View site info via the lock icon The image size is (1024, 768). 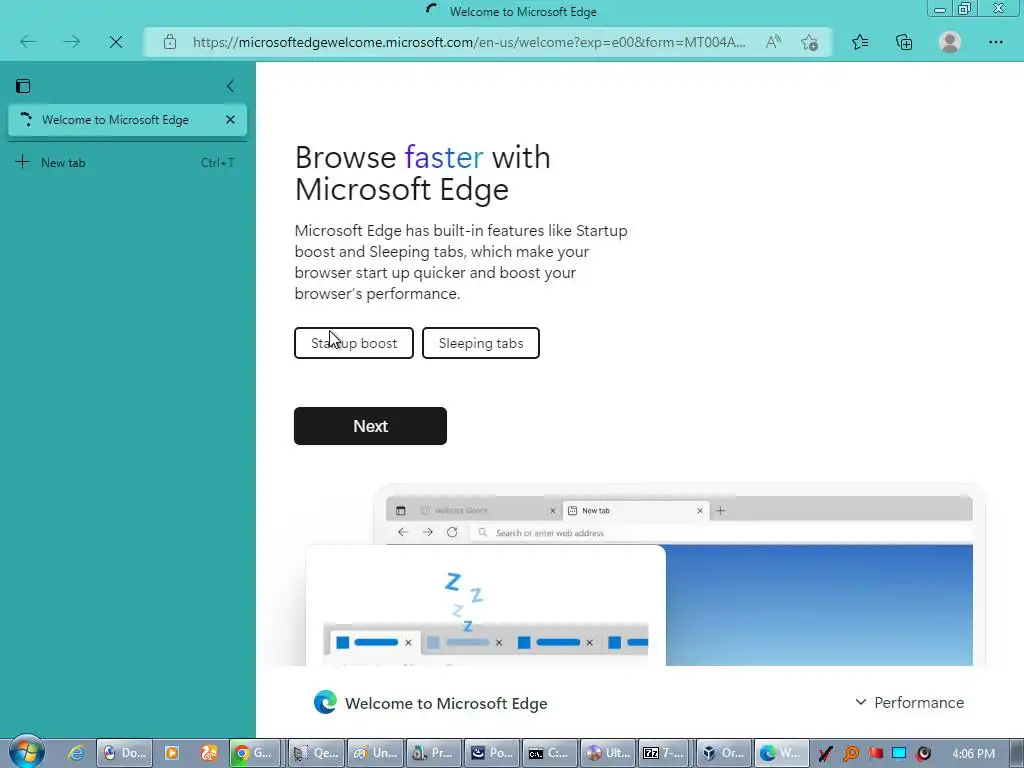170,42
